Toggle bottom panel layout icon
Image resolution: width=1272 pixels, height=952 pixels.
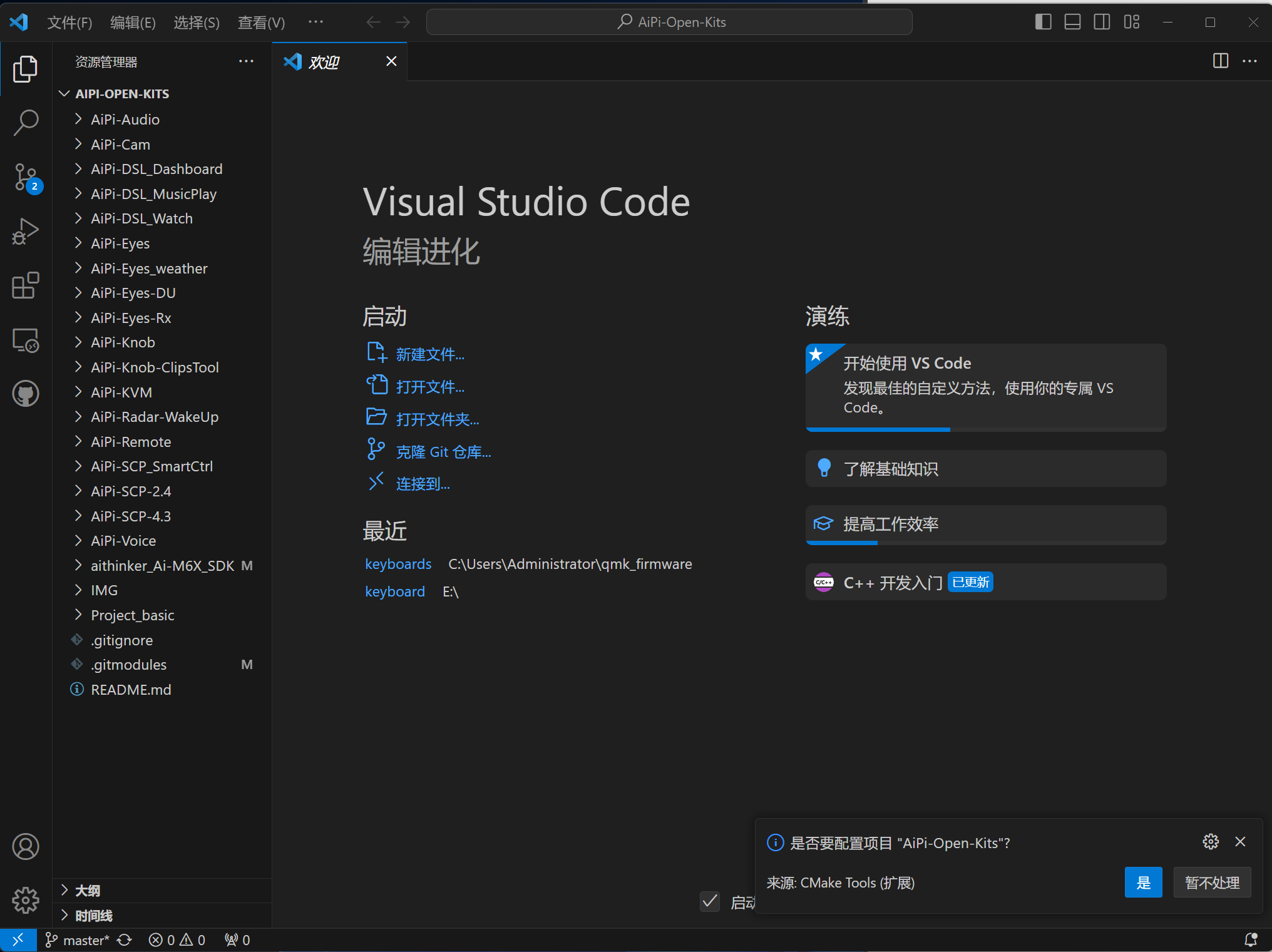1072,22
